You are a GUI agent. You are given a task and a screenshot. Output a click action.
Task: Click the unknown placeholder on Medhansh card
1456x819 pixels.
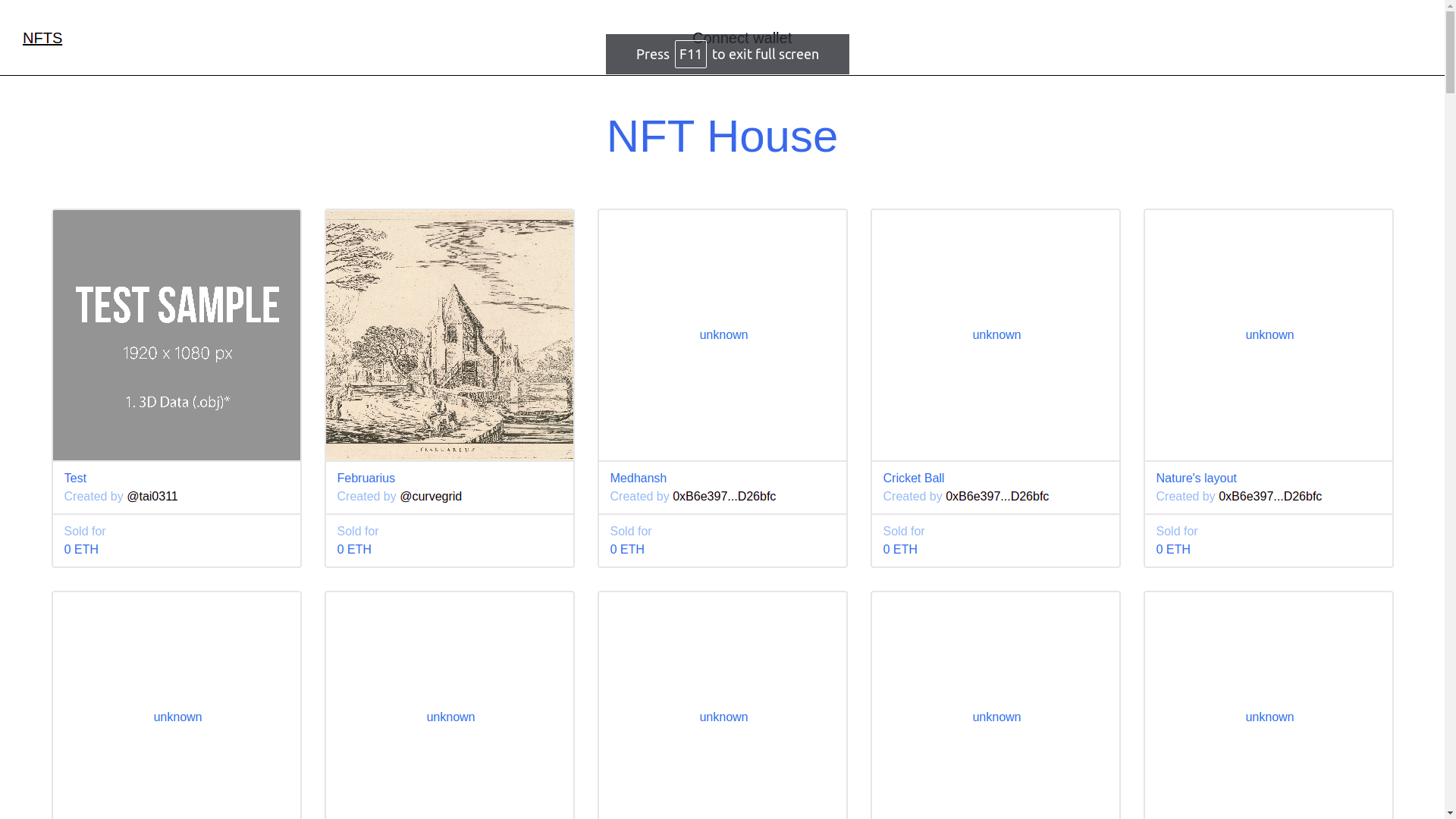point(723,335)
